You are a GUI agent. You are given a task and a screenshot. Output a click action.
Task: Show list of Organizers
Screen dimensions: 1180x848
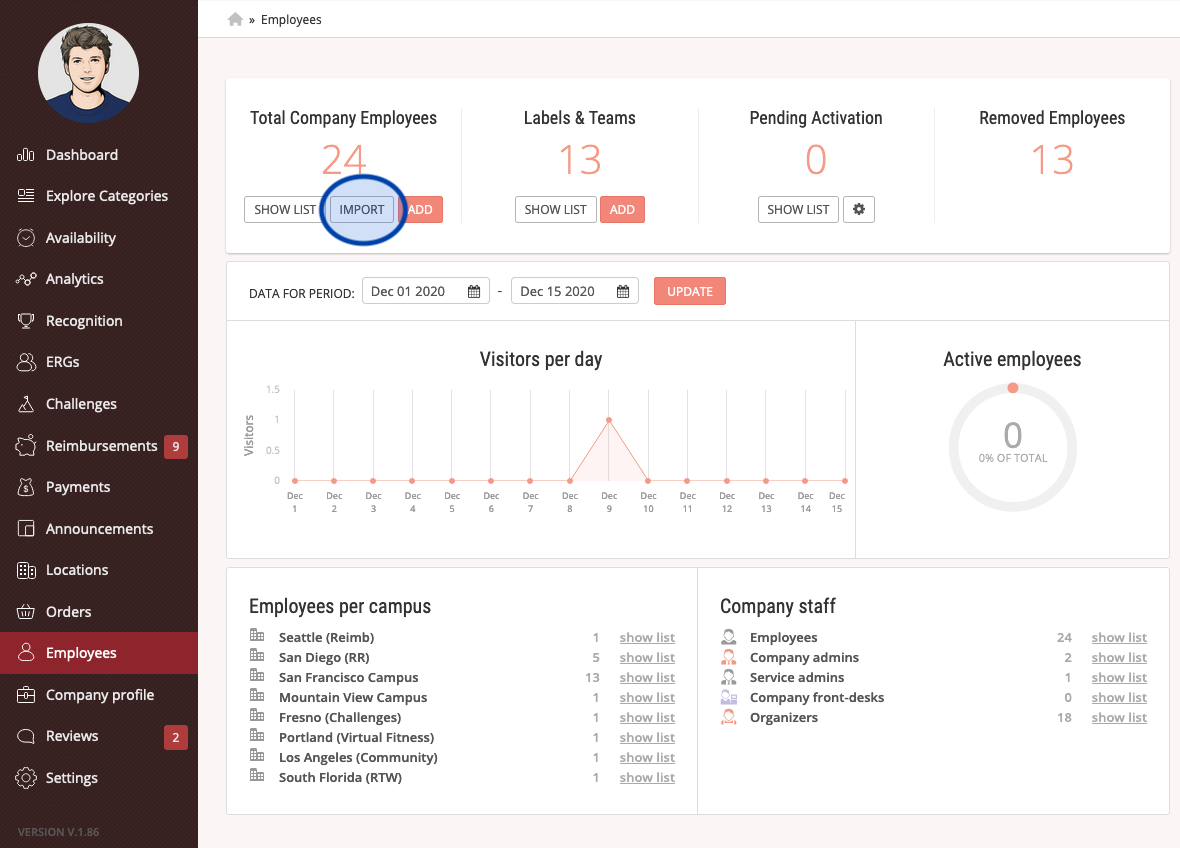(1119, 718)
